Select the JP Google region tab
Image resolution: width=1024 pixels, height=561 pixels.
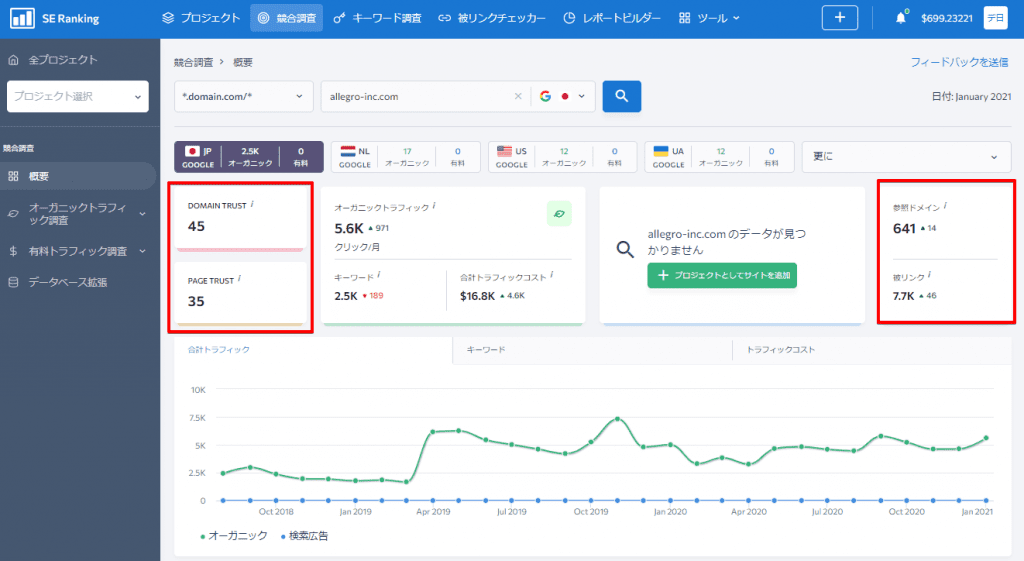[x=249, y=157]
